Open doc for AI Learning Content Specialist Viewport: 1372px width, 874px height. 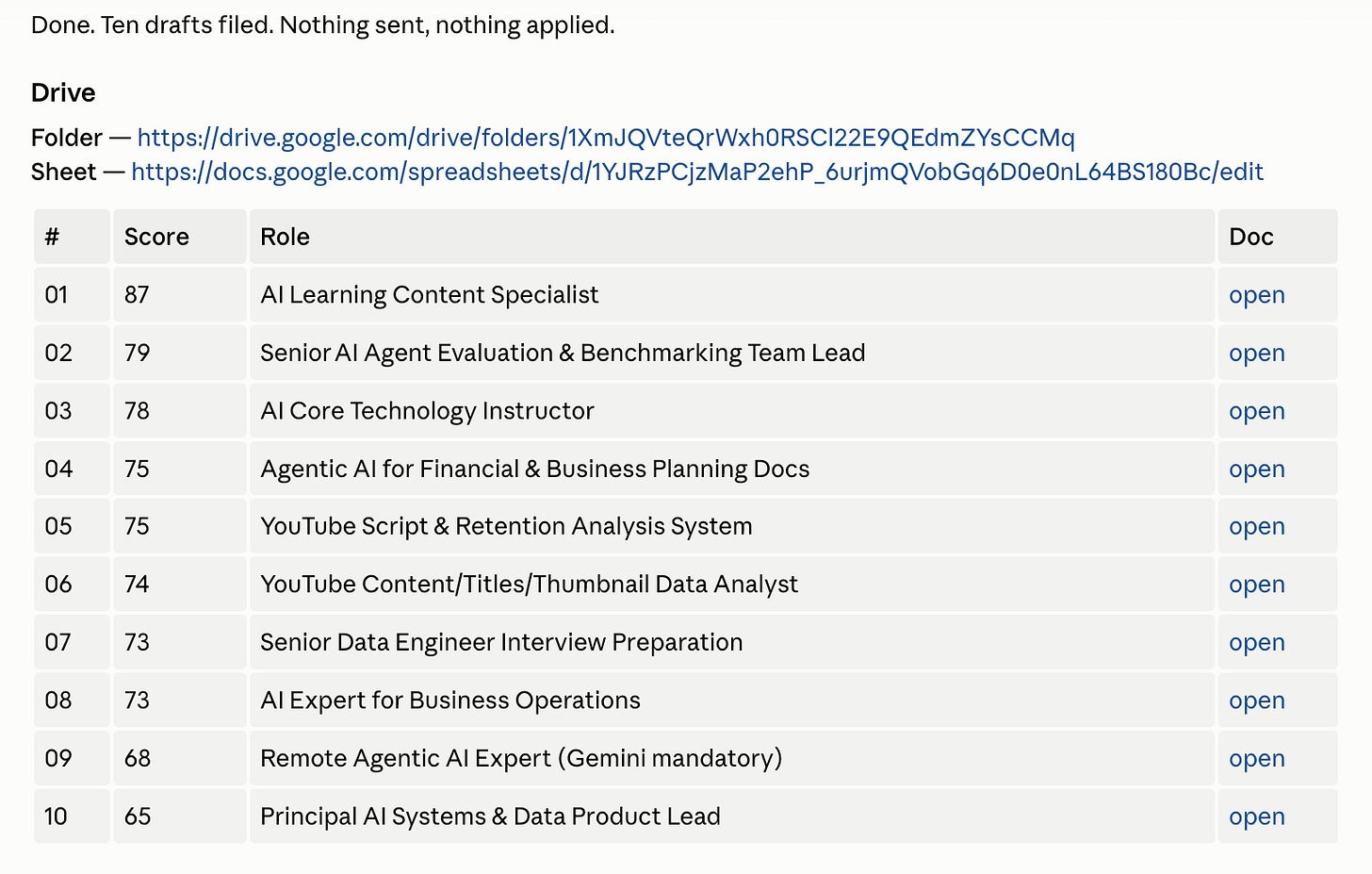click(x=1257, y=295)
